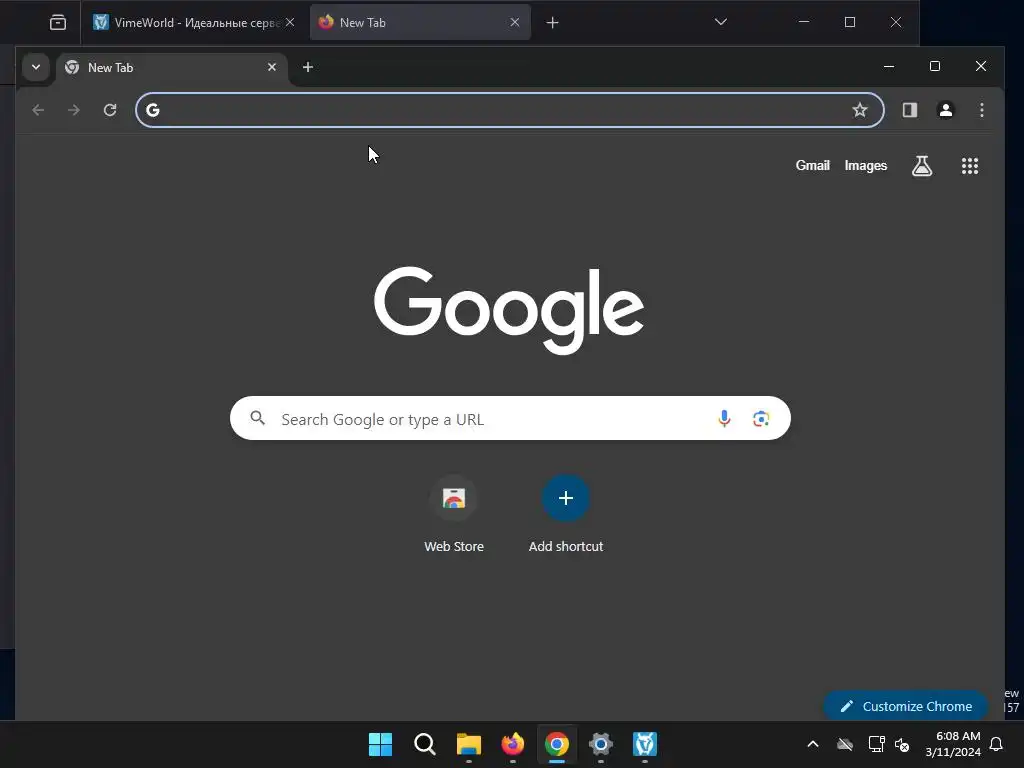
Task: Focus the Search Google or type a URL box
Action: 510,418
